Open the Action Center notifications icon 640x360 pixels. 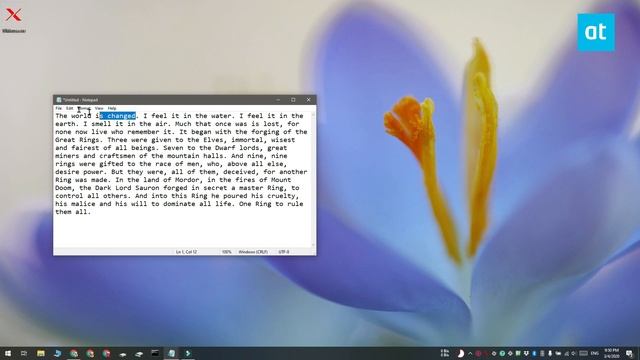[x=629, y=353]
